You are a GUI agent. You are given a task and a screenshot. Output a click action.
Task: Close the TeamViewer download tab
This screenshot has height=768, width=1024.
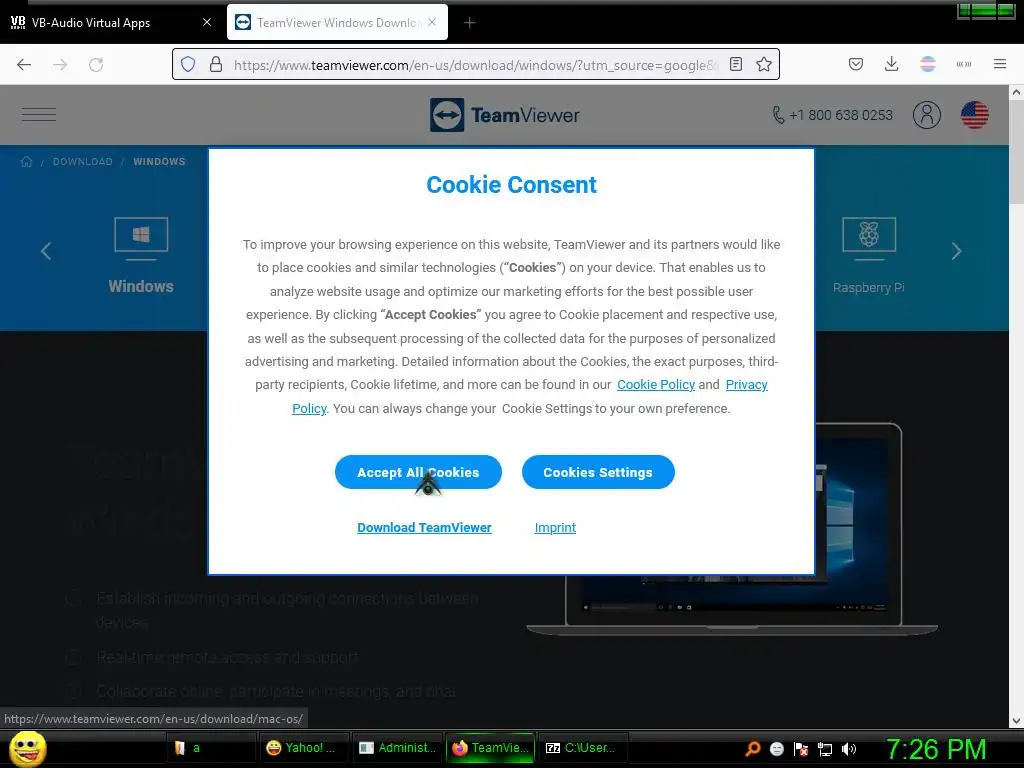pyautogui.click(x=432, y=22)
